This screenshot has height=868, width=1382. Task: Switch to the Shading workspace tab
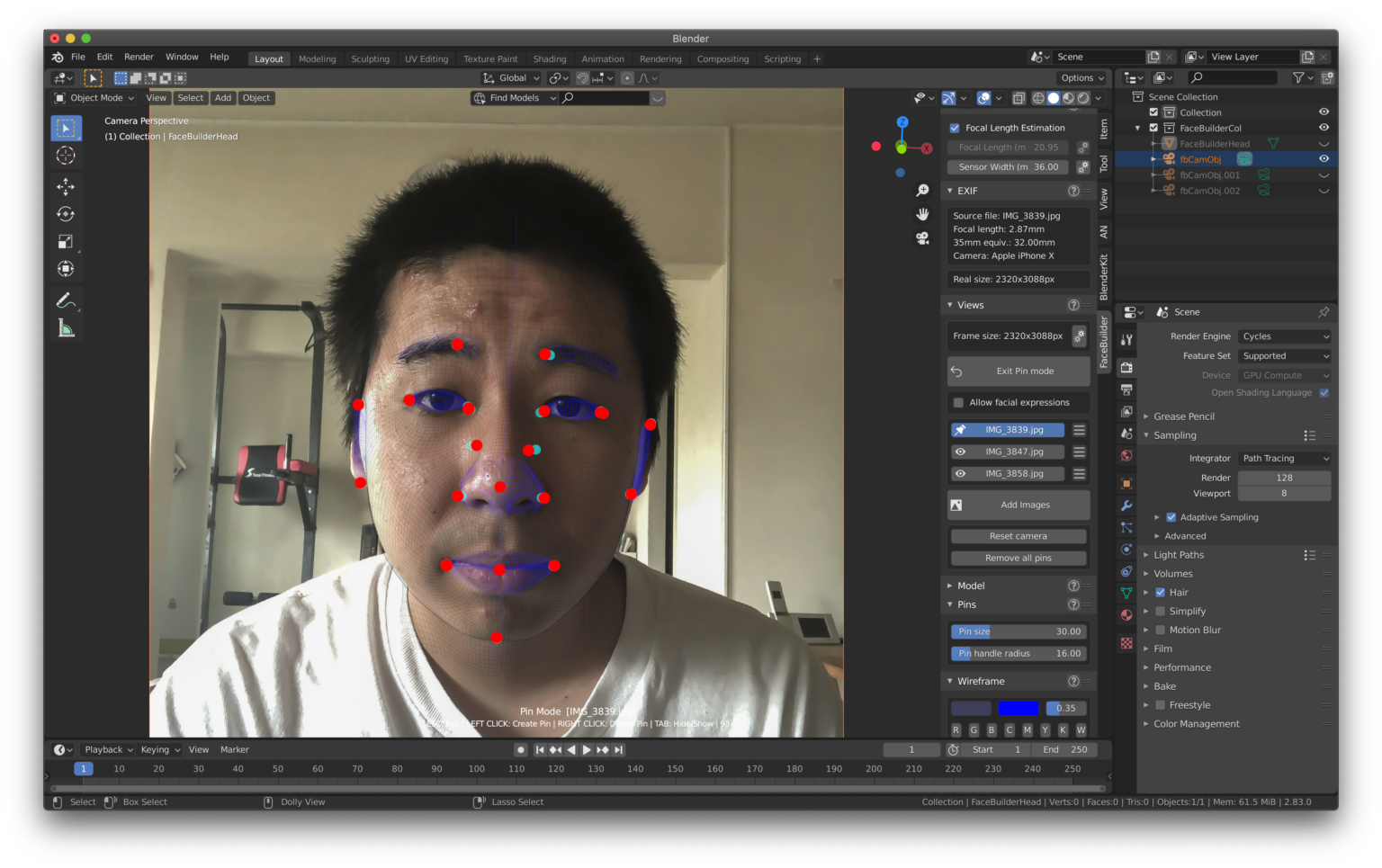tap(550, 58)
